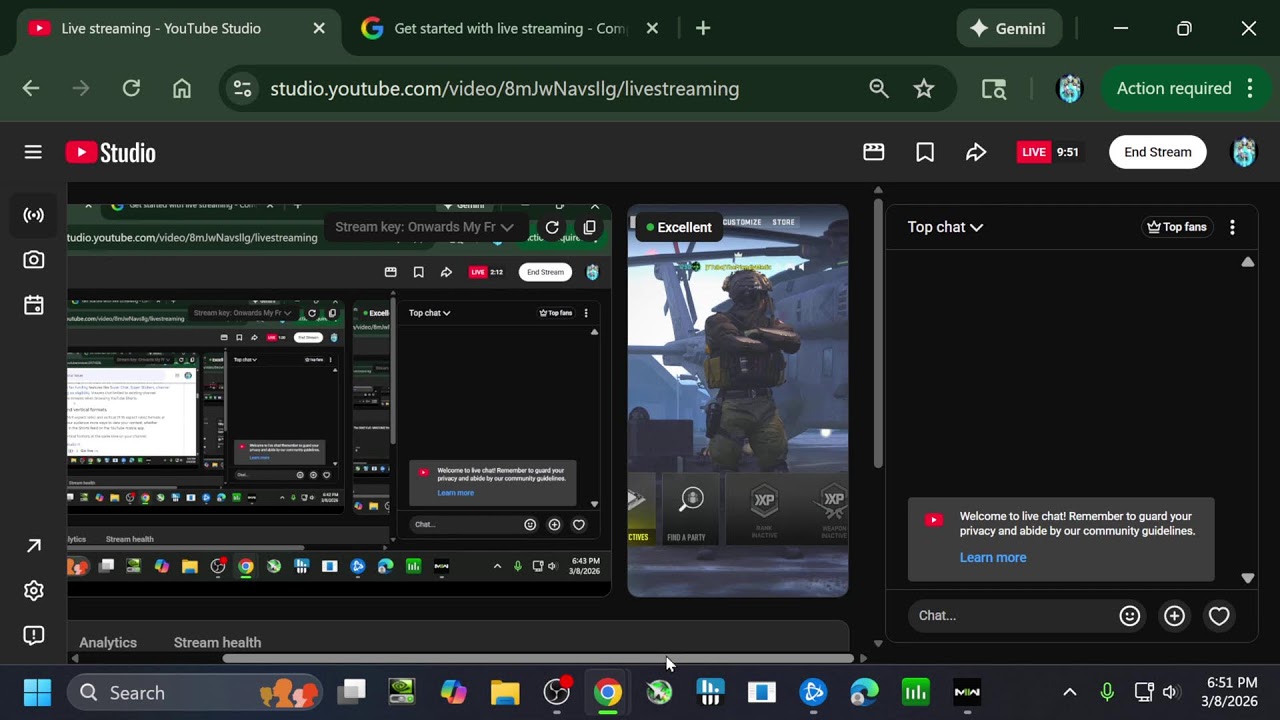Image resolution: width=1280 pixels, height=720 pixels.
Task: Click the address bar URL
Action: (504, 89)
